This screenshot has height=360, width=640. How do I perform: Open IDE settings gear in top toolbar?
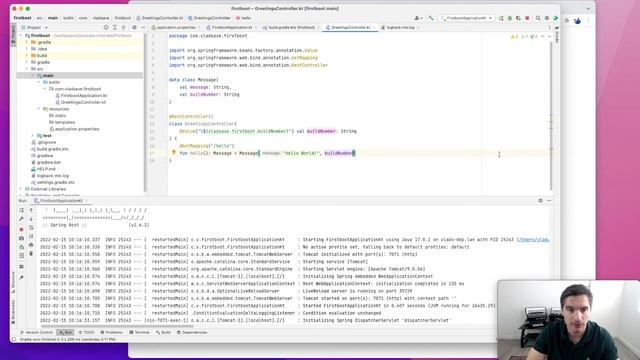(x=547, y=18)
